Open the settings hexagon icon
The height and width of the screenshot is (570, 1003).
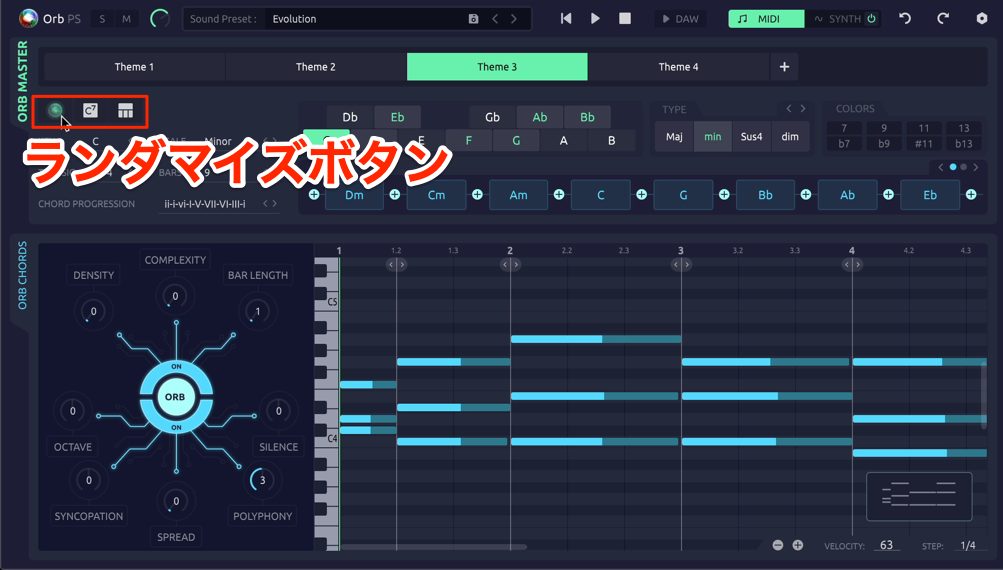tap(982, 19)
